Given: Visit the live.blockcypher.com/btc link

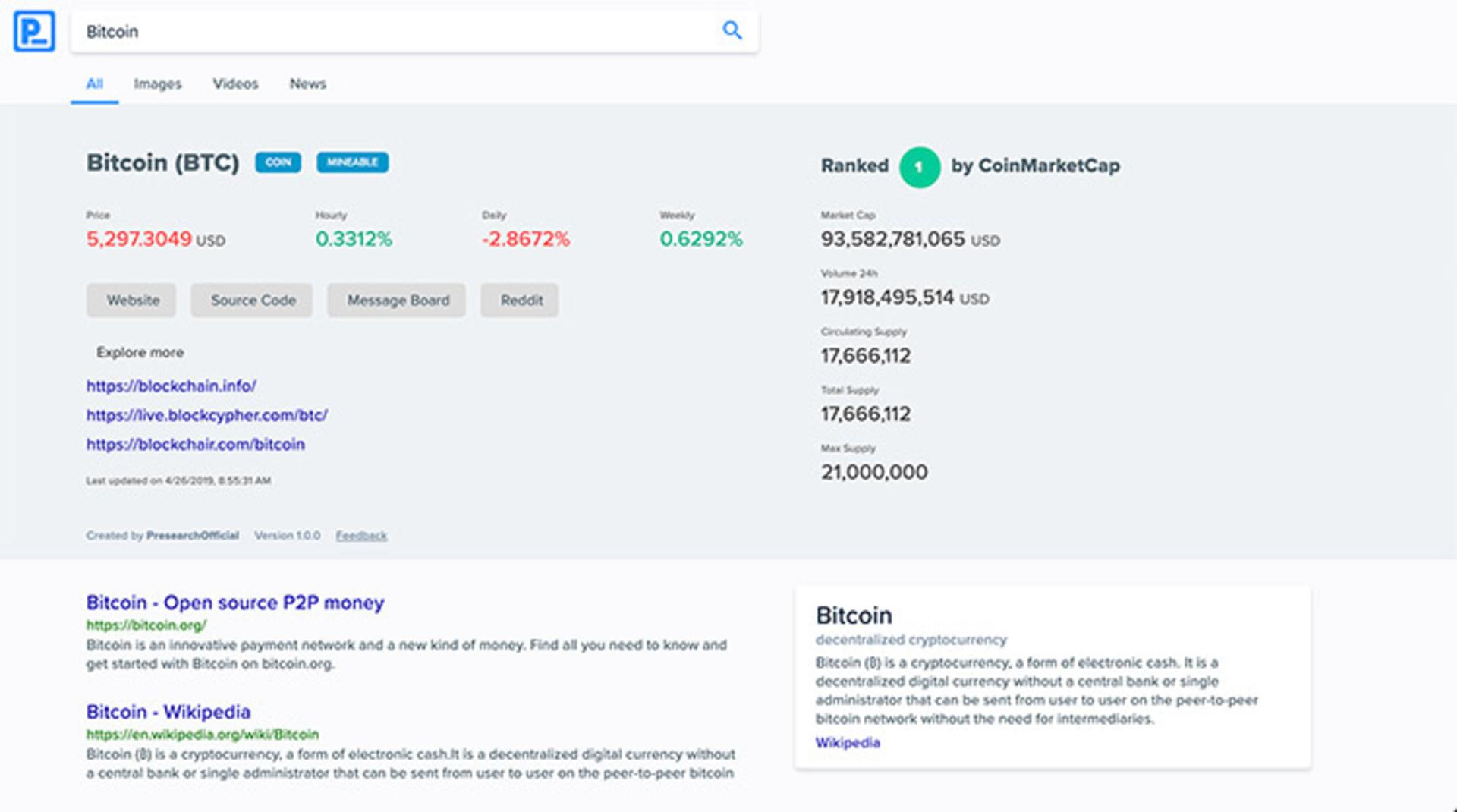Looking at the screenshot, I should click(x=206, y=416).
